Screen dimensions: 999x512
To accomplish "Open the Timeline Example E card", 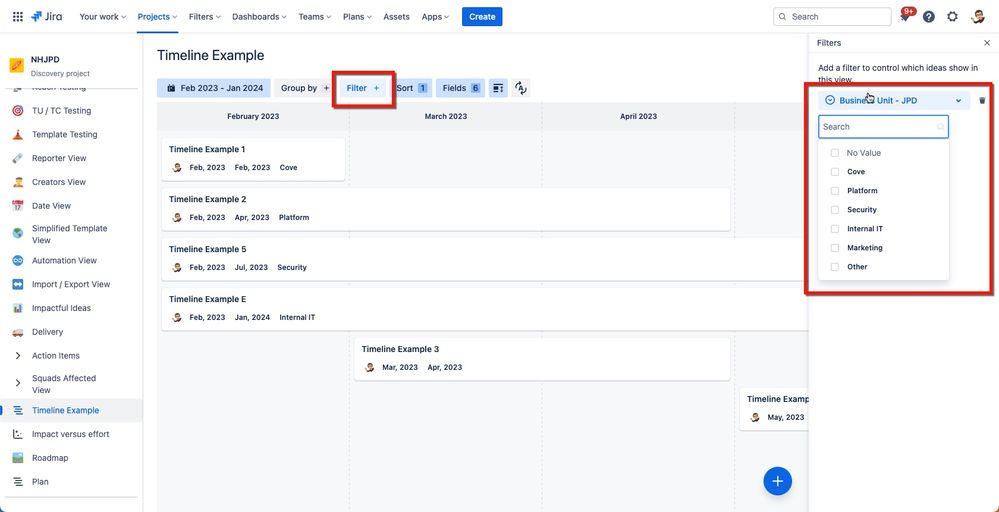I will [485, 309].
